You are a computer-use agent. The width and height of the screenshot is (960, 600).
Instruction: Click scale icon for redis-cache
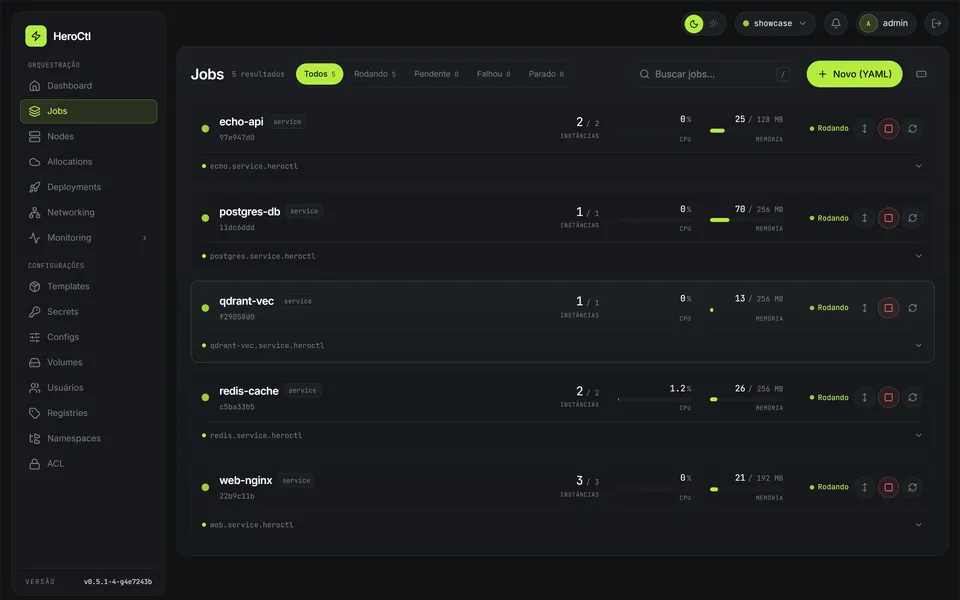pyautogui.click(x=864, y=397)
